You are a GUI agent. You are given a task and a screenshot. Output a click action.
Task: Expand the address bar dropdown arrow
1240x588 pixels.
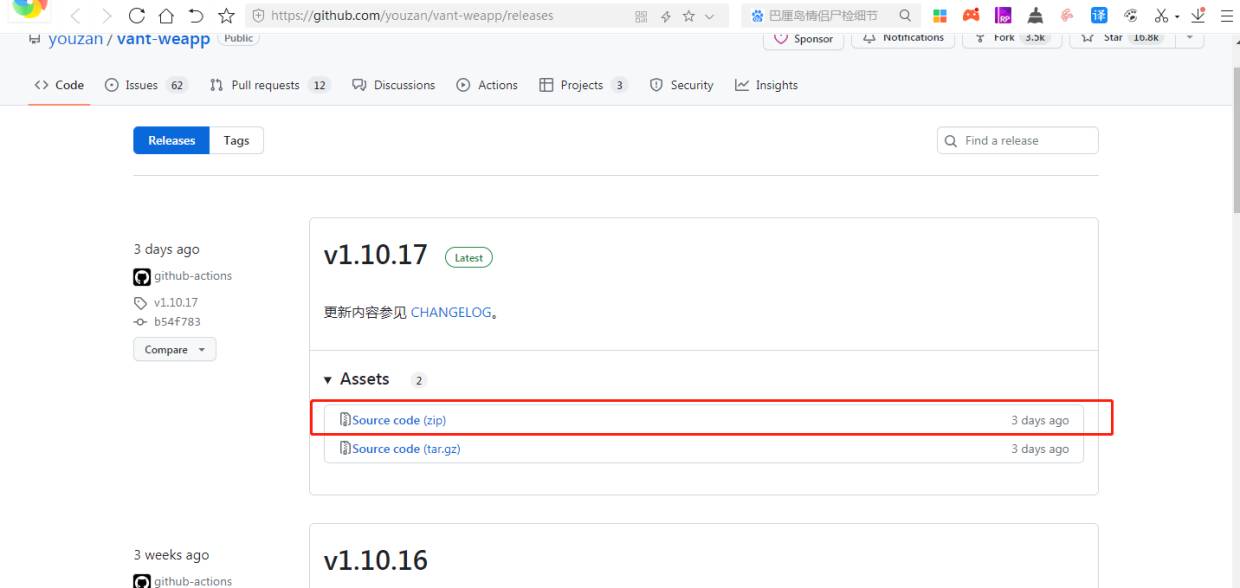coord(709,16)
